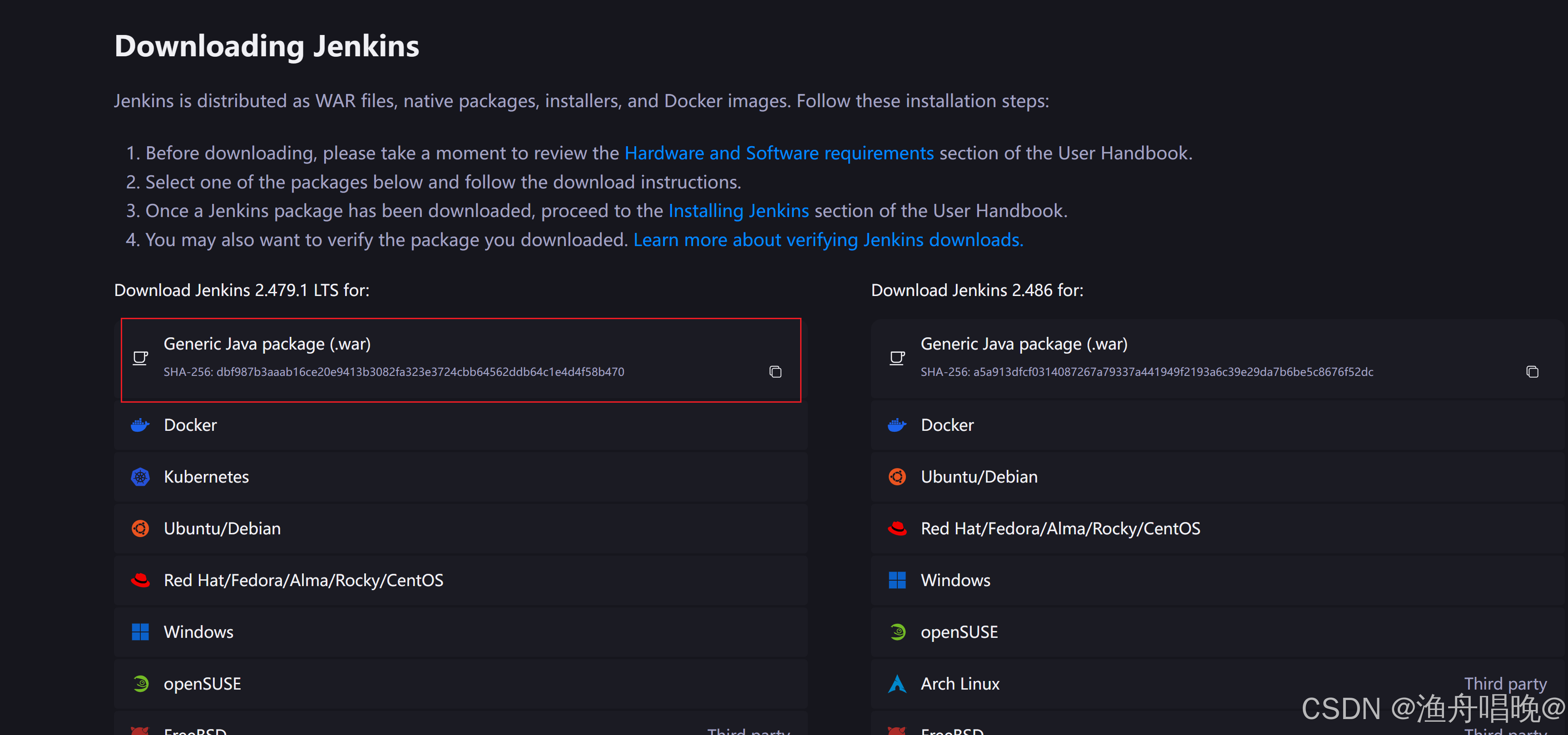Select the Kubernetes download option
The height and width of the screenshot is (735, 1568).
(x=461, y=476)
